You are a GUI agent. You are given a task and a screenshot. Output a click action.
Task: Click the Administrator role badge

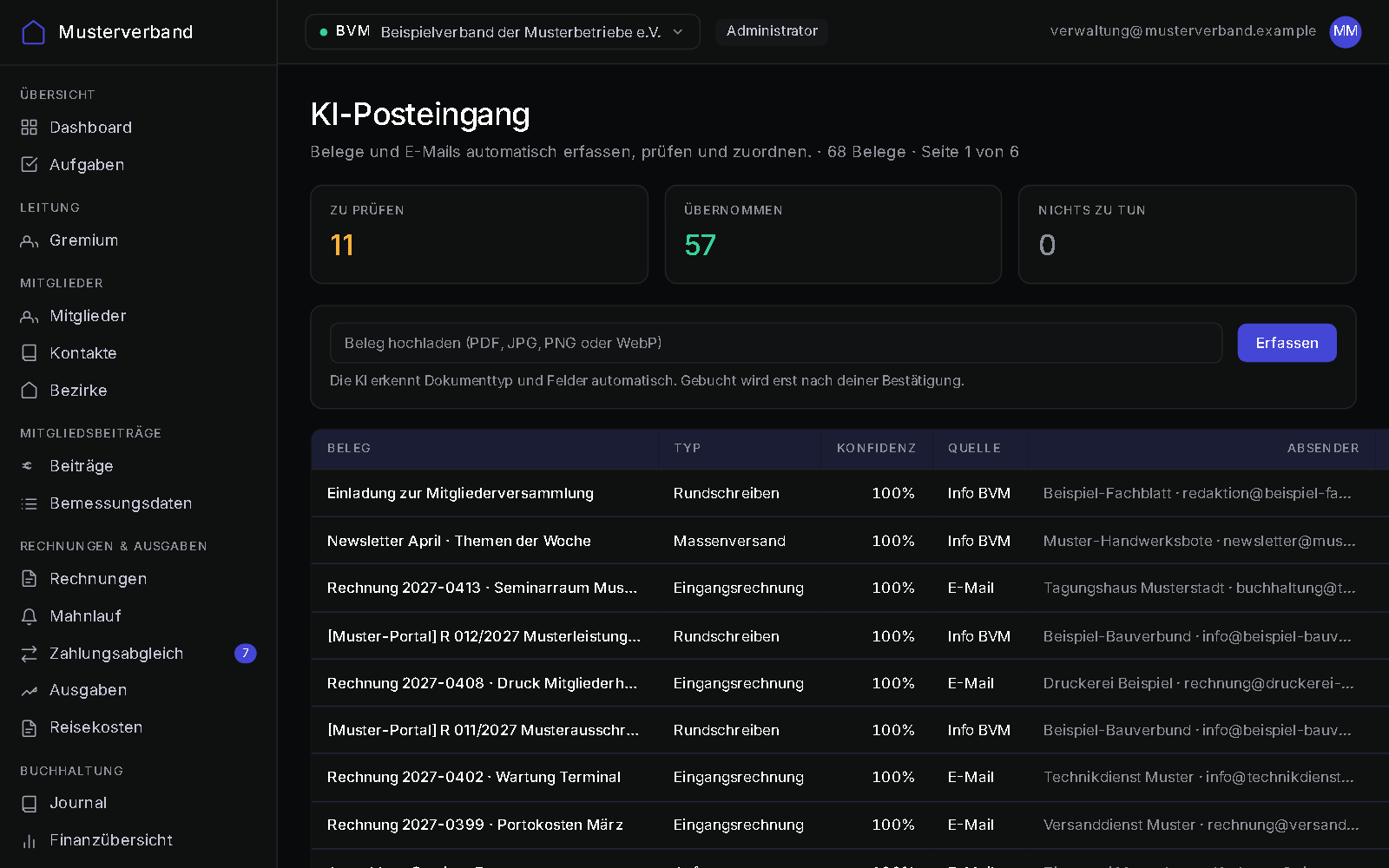[x=772, y=31]
